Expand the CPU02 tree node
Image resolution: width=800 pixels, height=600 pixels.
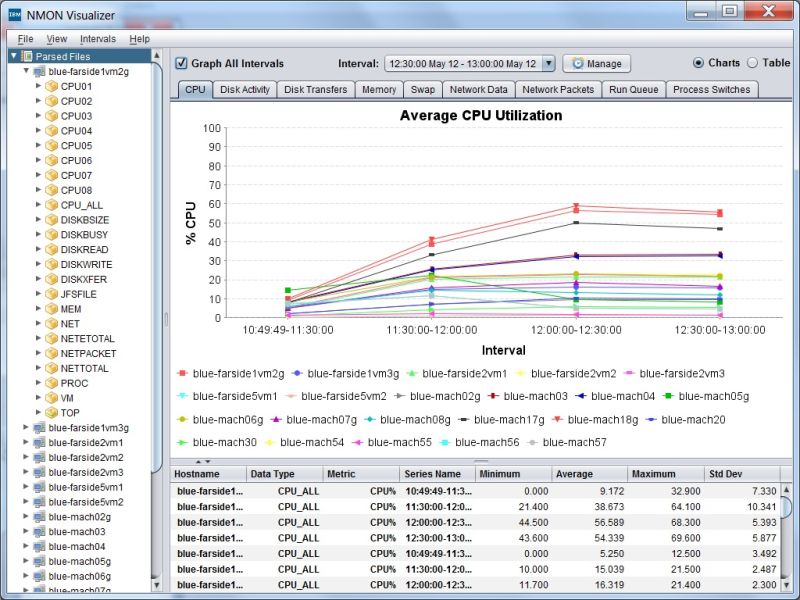pos(38,101)
